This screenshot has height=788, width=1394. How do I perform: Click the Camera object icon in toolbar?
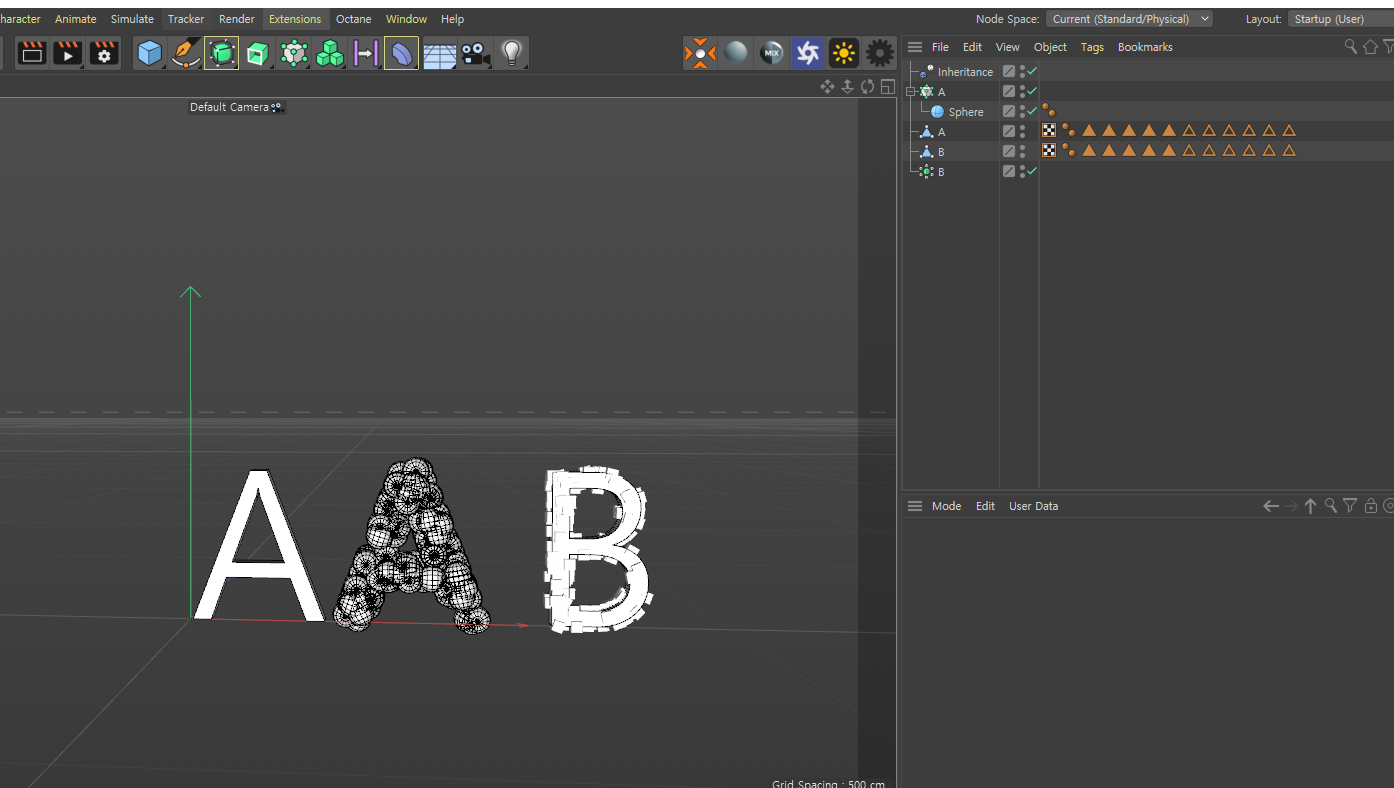coord(475,53)
